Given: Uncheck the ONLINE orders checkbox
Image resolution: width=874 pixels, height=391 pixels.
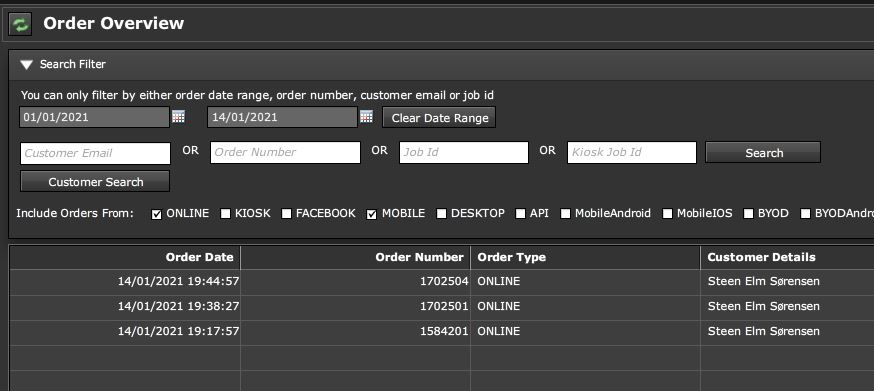Looking at the screenshot, I should coord(157,214).
